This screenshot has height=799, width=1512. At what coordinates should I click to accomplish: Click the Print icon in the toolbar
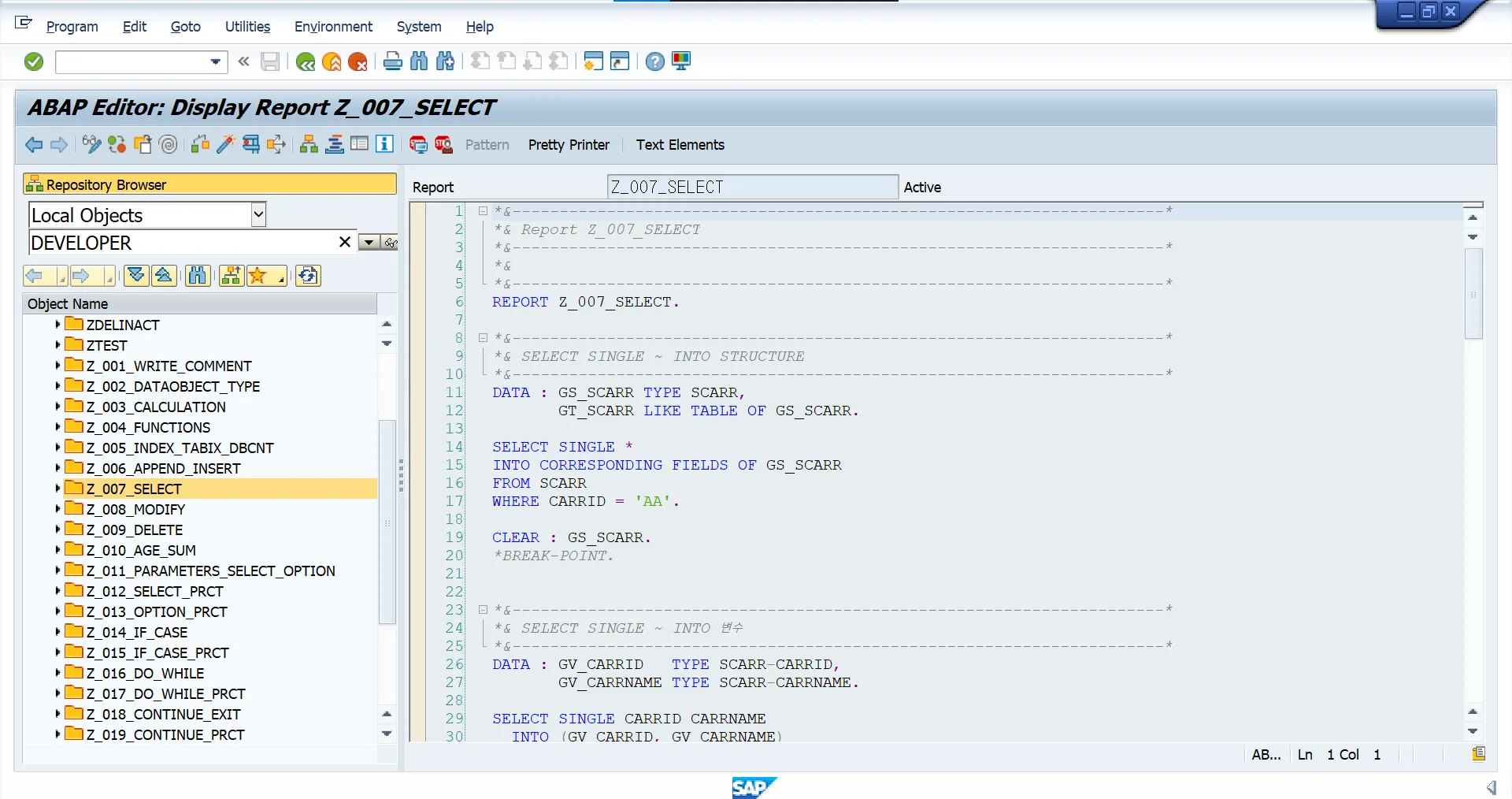point(392,61)
